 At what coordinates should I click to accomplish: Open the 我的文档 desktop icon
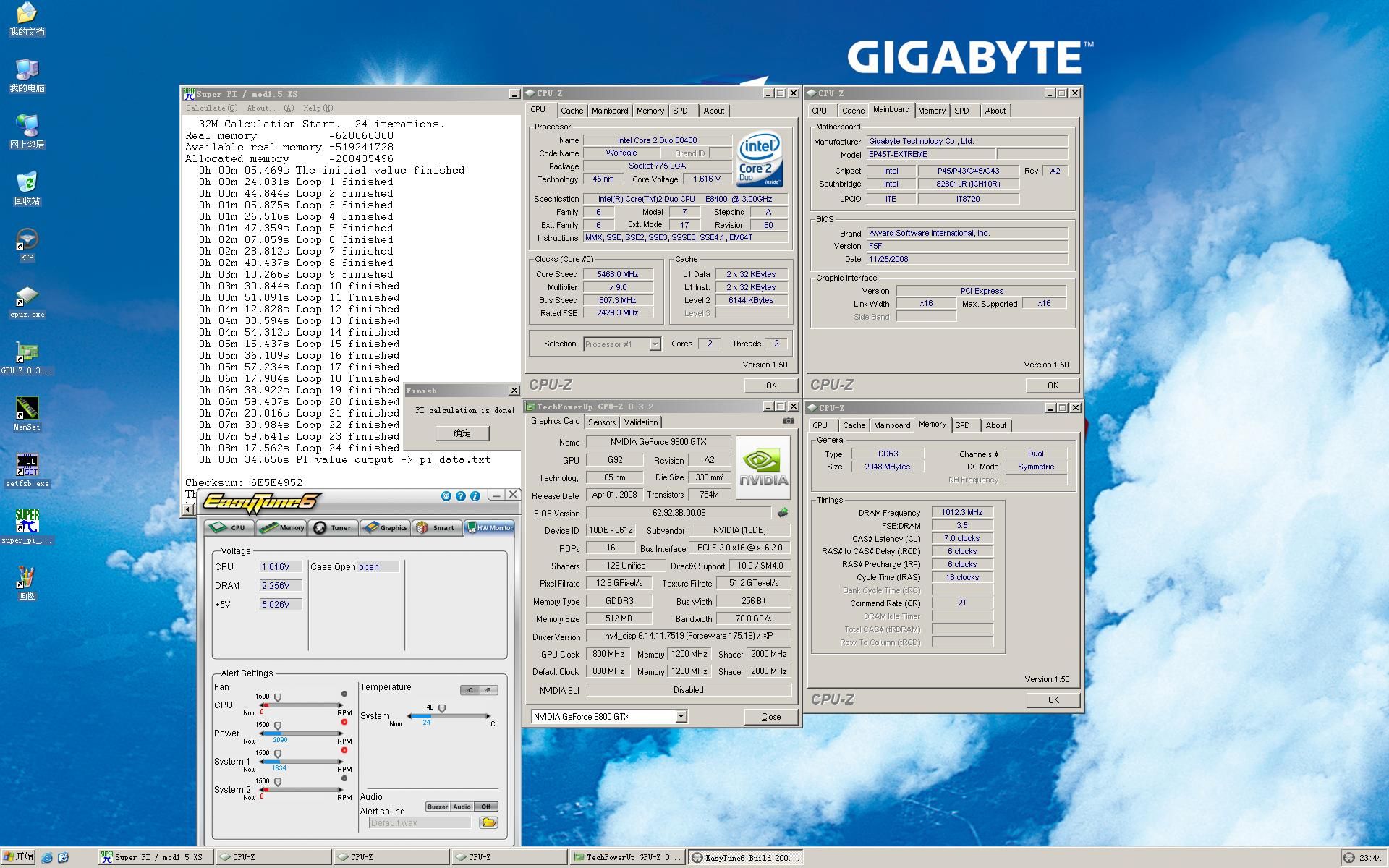point(27,20)
